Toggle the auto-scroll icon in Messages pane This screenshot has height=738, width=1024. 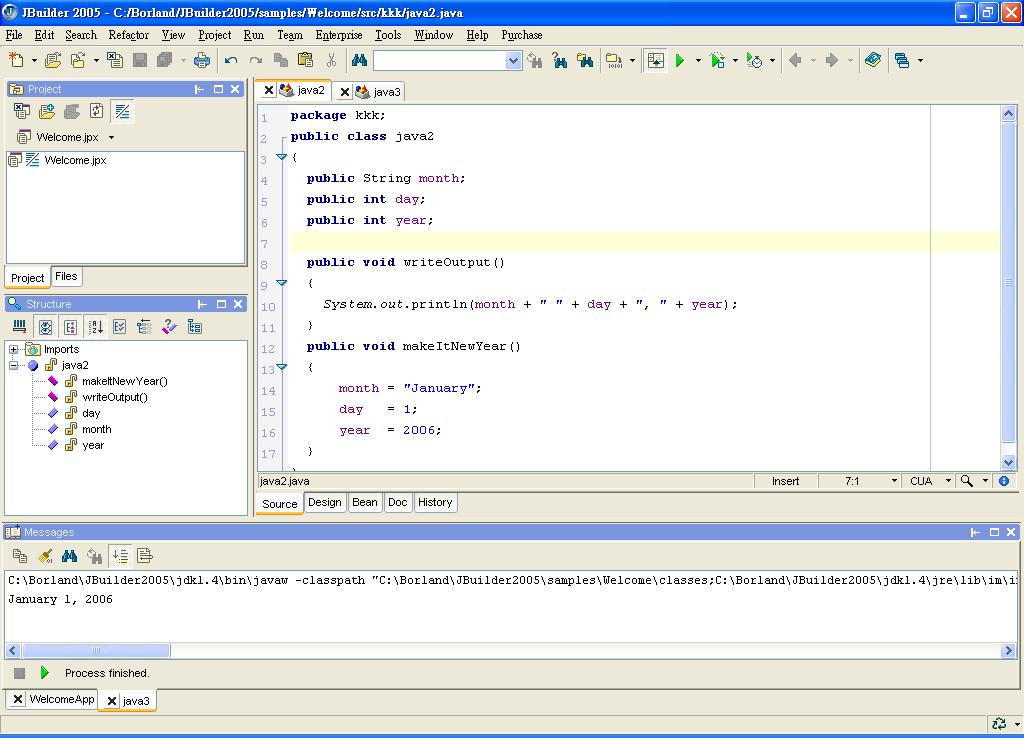coord(121,556)
